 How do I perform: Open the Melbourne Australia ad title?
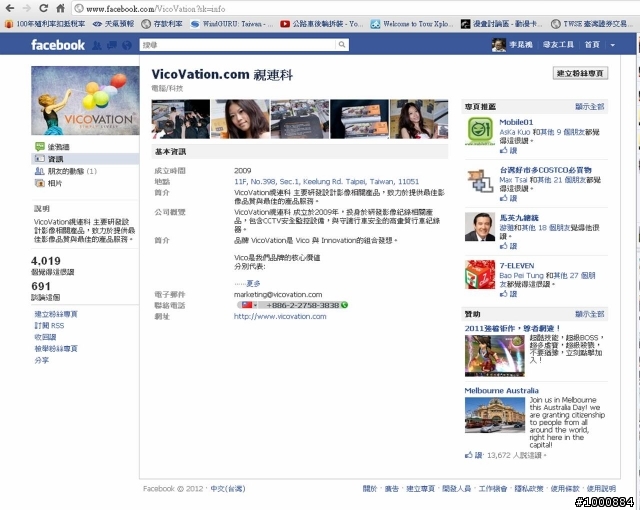pos(502,390)
